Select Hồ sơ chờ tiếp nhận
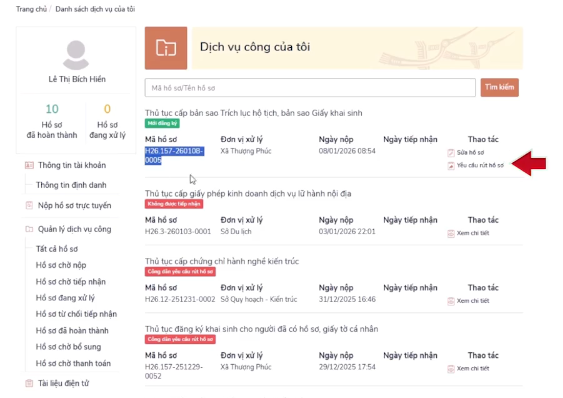This screenshot has width=563, height=398. coord(71,282)
